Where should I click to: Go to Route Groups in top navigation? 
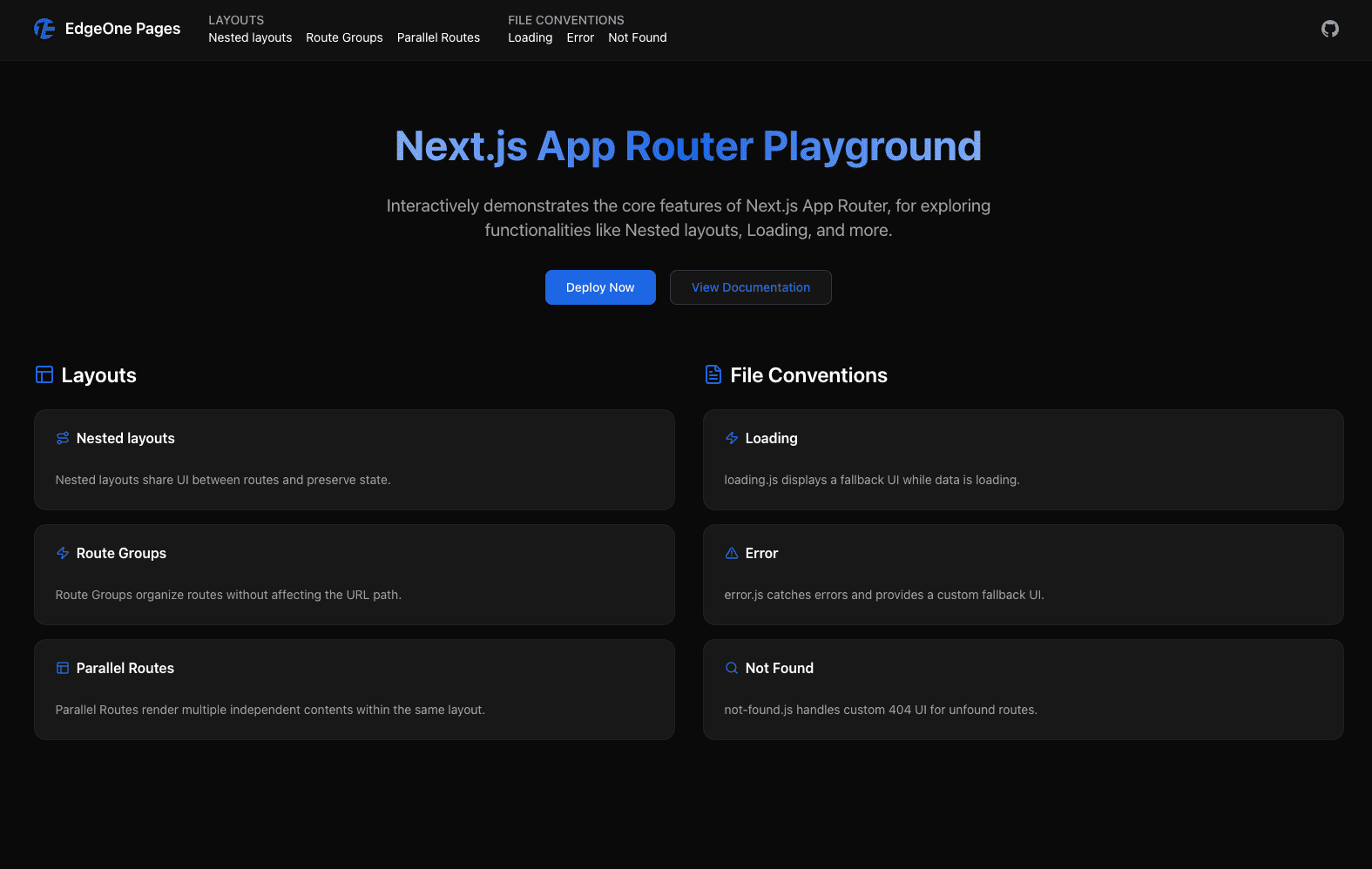pos(344,37)
